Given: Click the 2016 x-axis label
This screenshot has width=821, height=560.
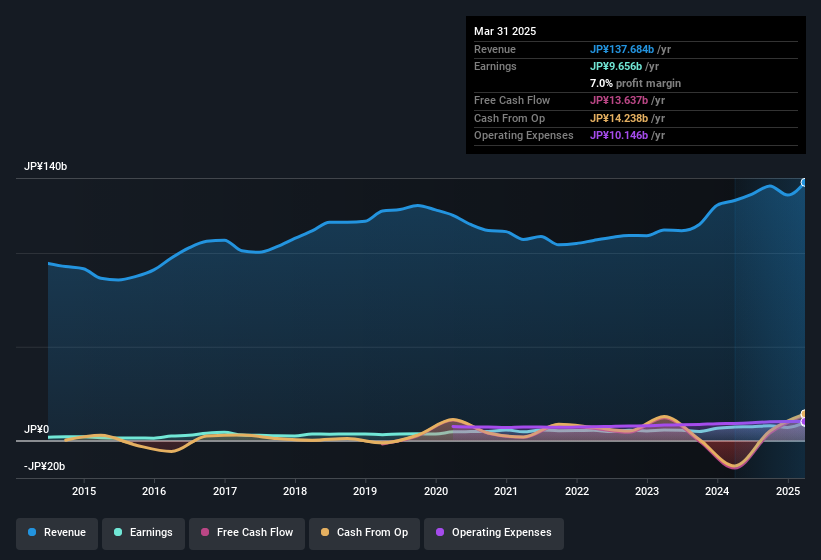Looking at the screenshot, I should (154, 491).
